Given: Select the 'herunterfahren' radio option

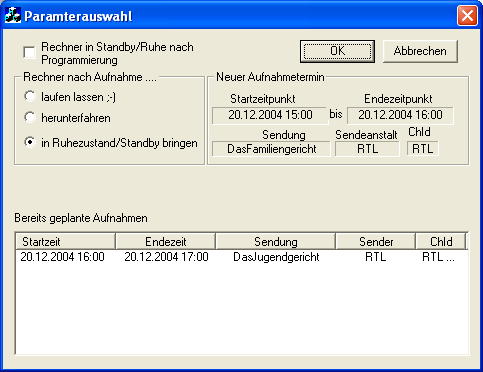Looking at the screenshot, I should pyautogui.click(x=30, y=117).
